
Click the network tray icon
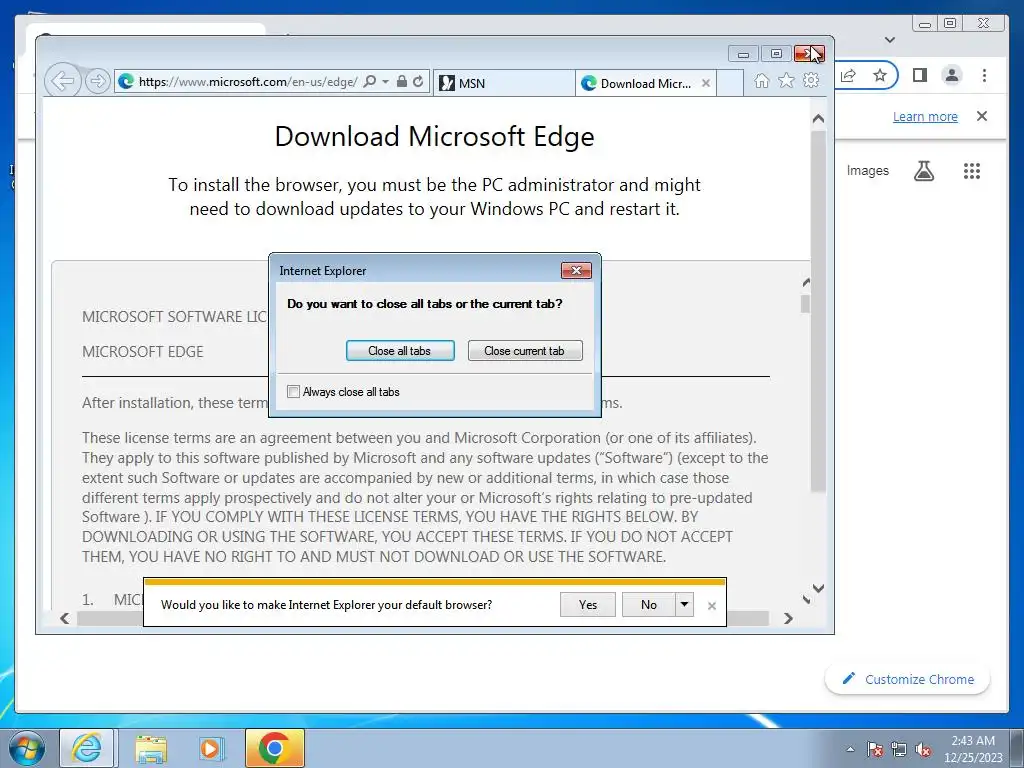click(899, 749)
